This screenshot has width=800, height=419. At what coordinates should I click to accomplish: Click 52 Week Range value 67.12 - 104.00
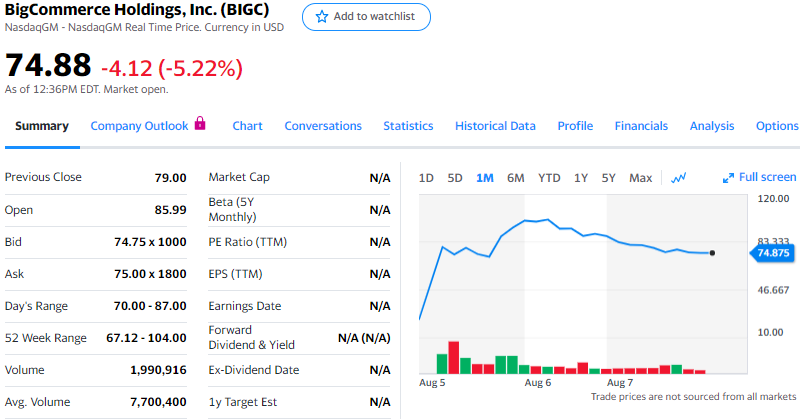point(146,338)
